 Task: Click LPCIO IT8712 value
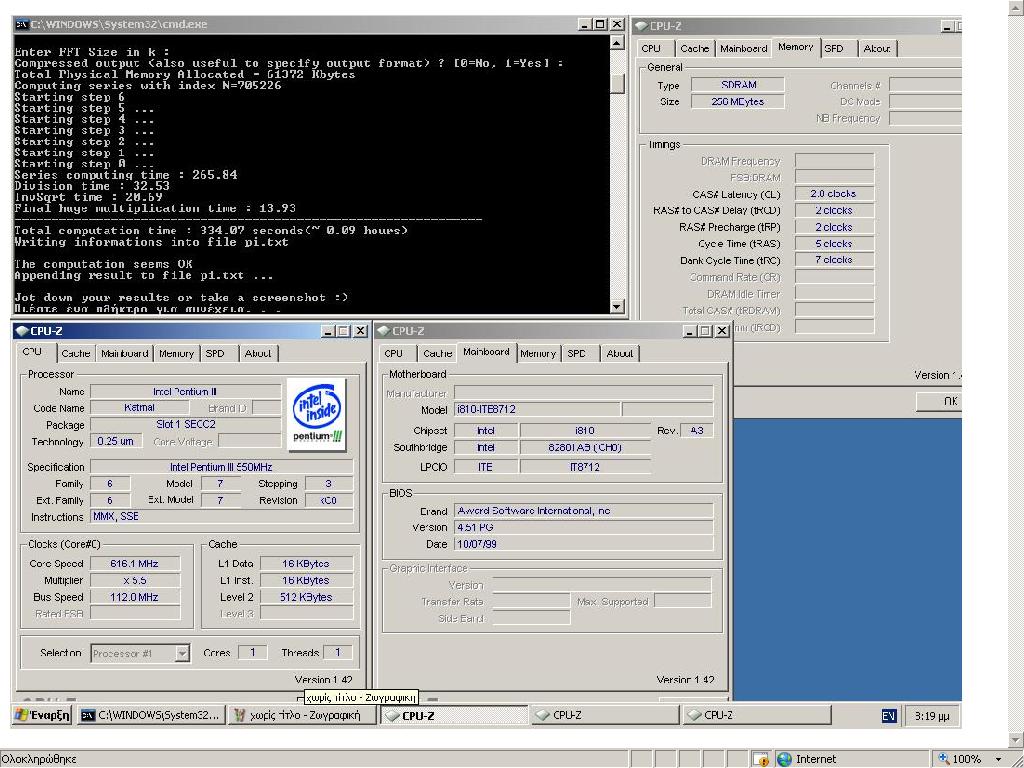click(x=585, y=467)
